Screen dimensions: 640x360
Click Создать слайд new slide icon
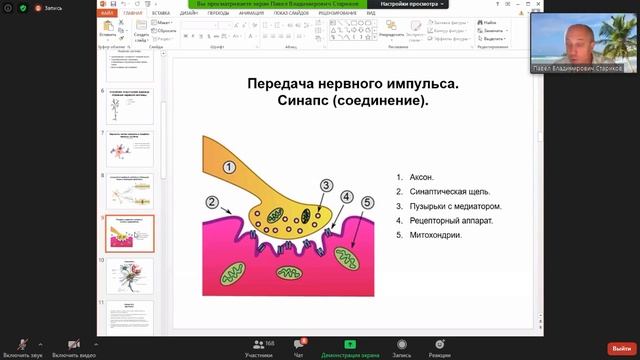[x=141, y=26]
